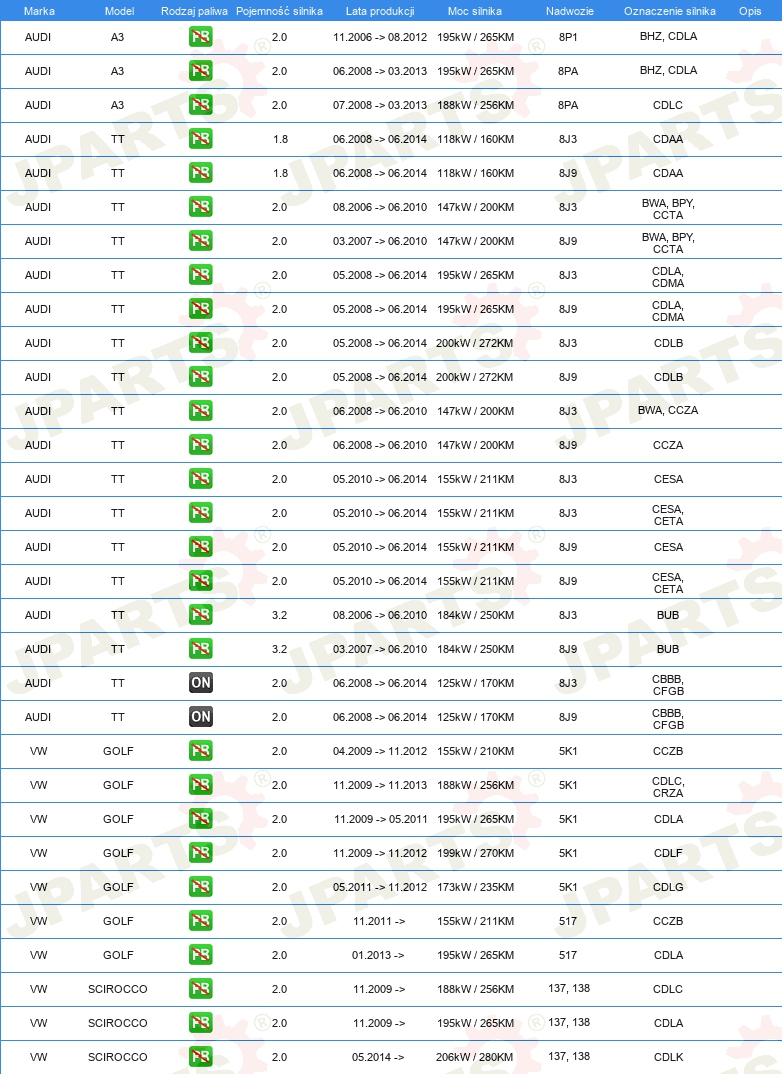Image resolution: width=782 pixels, height=1074 pixels.
Task: Click petrol icon in TT 3.2 8J3 BUB row
Action: click(201, 615)
